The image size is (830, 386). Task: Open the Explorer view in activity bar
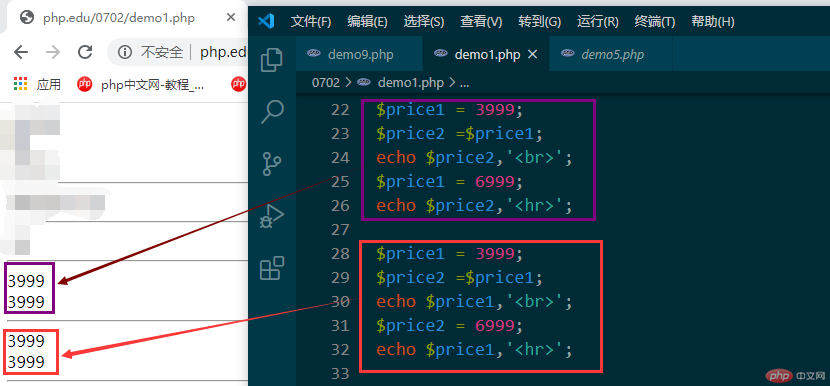272,60
